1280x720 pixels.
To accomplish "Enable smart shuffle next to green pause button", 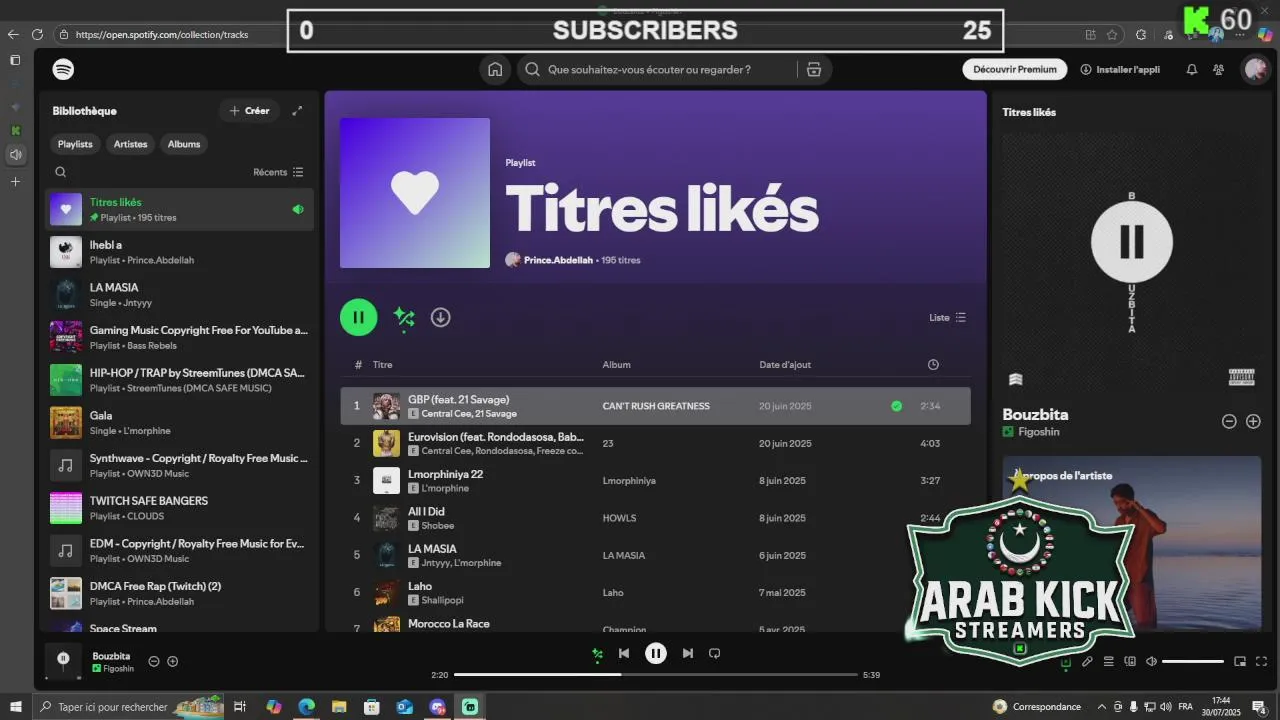I will 404,317.
